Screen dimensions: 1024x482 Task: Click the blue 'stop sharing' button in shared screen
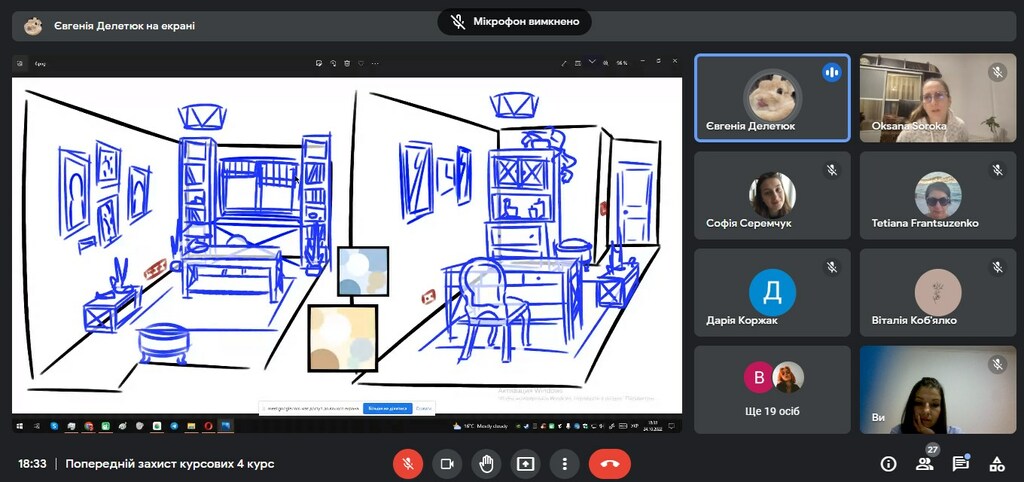387,408
